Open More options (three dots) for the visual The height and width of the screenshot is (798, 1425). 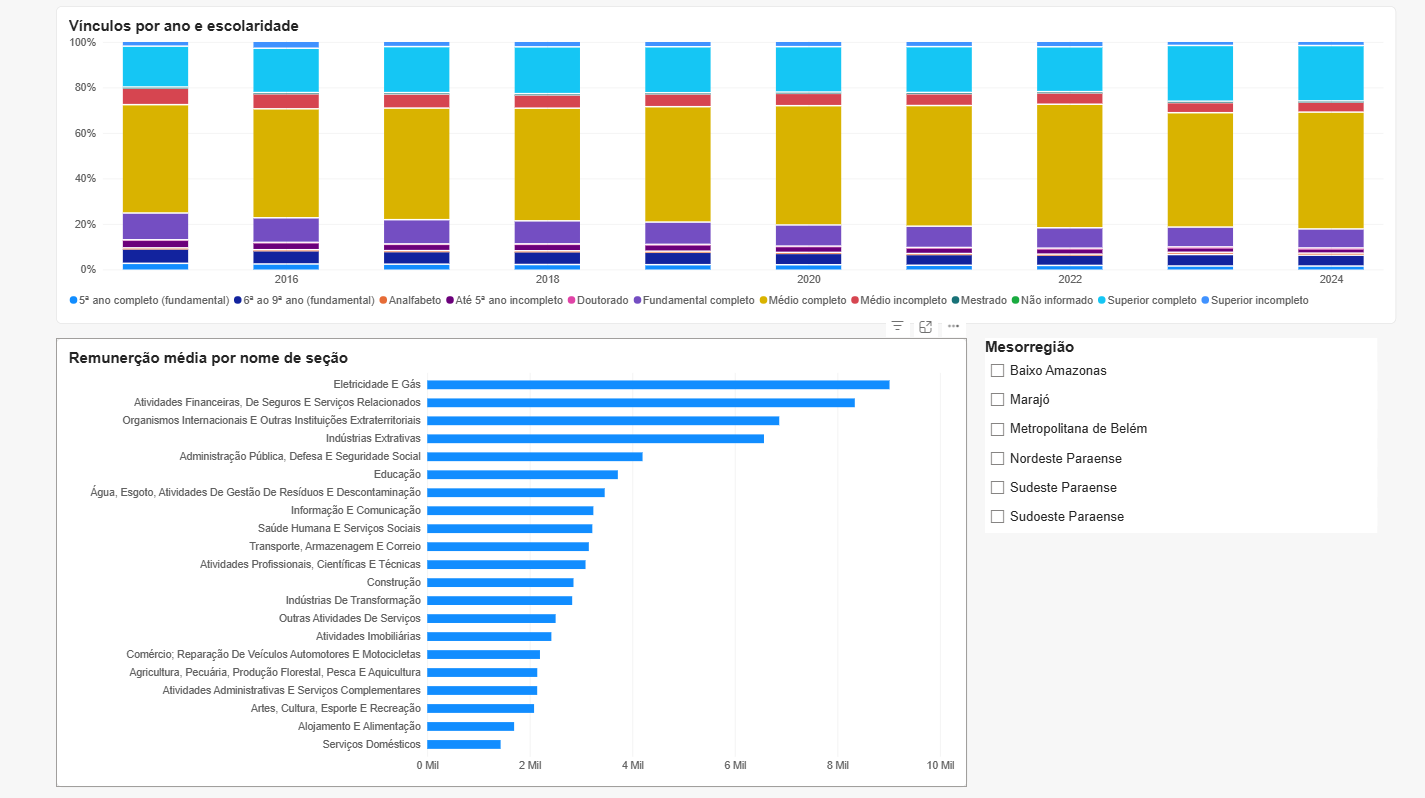pyautogui.click(x=954, y=327)
